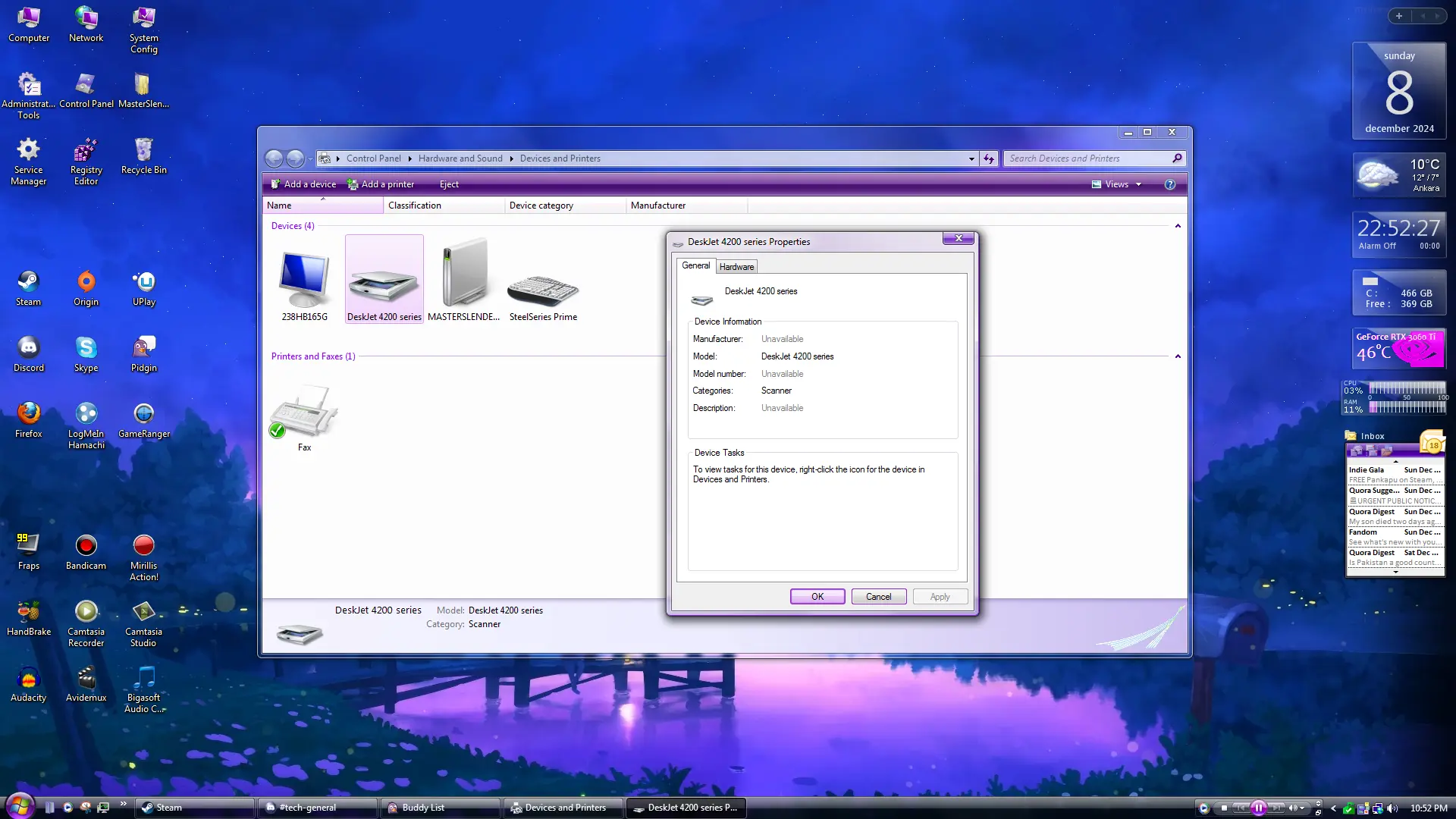The width and height of the screenshot is (1456, 819).
Task: Click OK in DeskJet Properties dialog
Action: tap(817, 597)
